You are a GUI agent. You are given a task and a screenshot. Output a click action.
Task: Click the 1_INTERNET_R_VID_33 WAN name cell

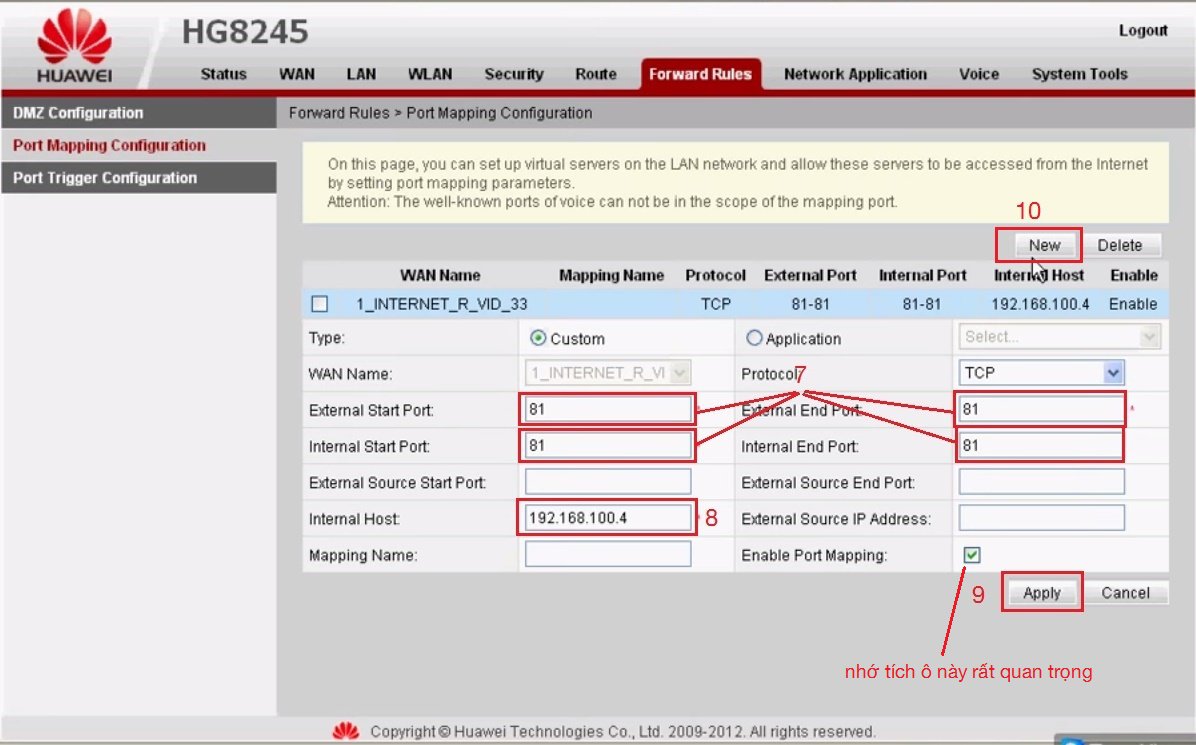tap(442, 303)
